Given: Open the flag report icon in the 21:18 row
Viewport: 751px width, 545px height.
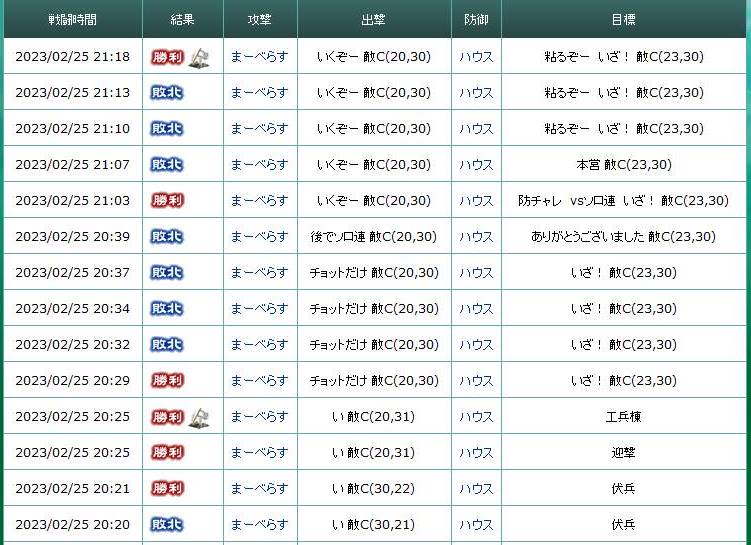Looking at the screenshot, I should click(199, 58).
